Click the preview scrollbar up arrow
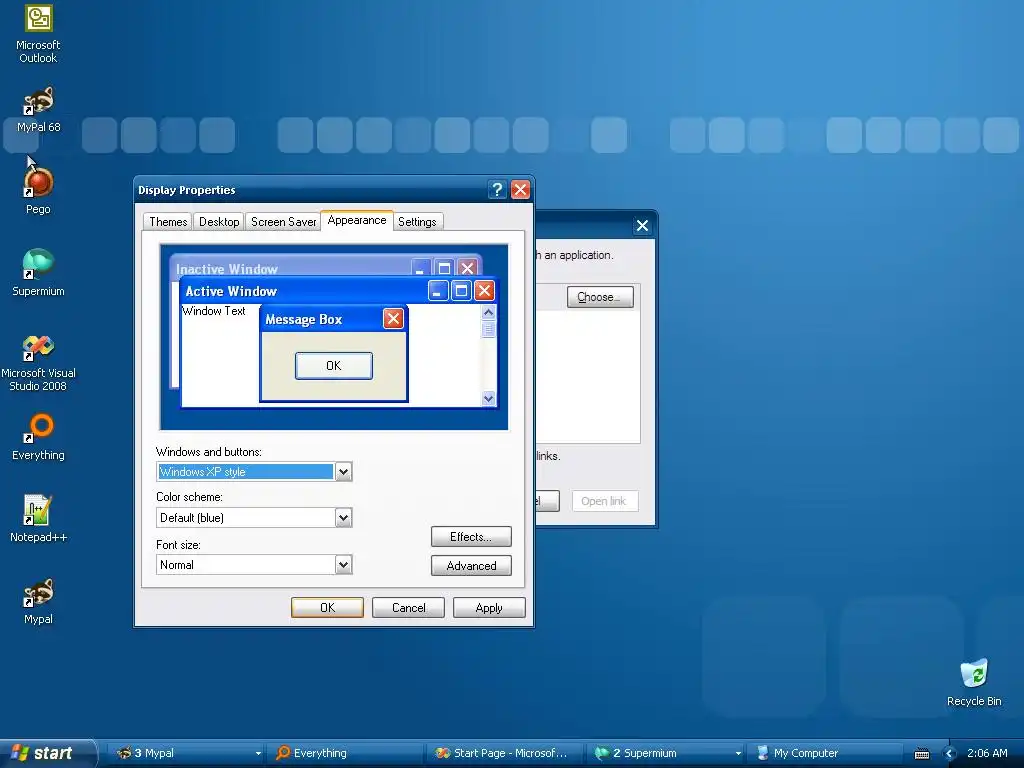 pos(488,313)
